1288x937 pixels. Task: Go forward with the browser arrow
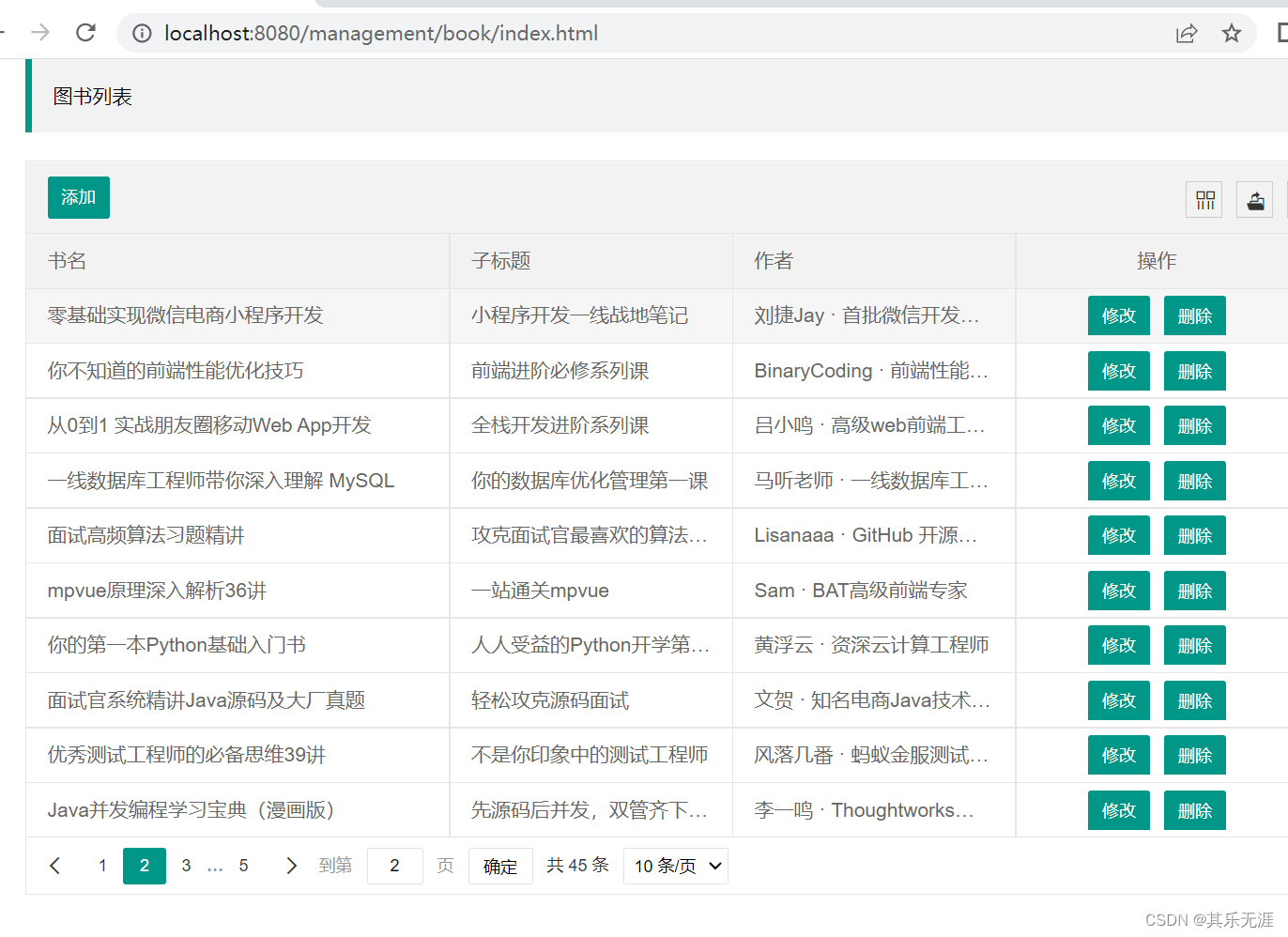[x=40, y=33]
